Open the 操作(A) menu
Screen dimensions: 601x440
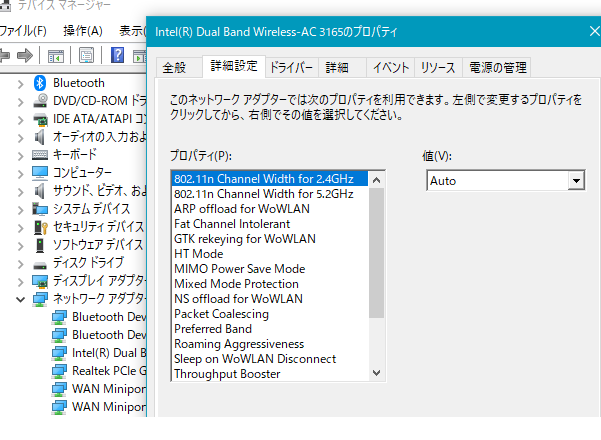[83, 31]
